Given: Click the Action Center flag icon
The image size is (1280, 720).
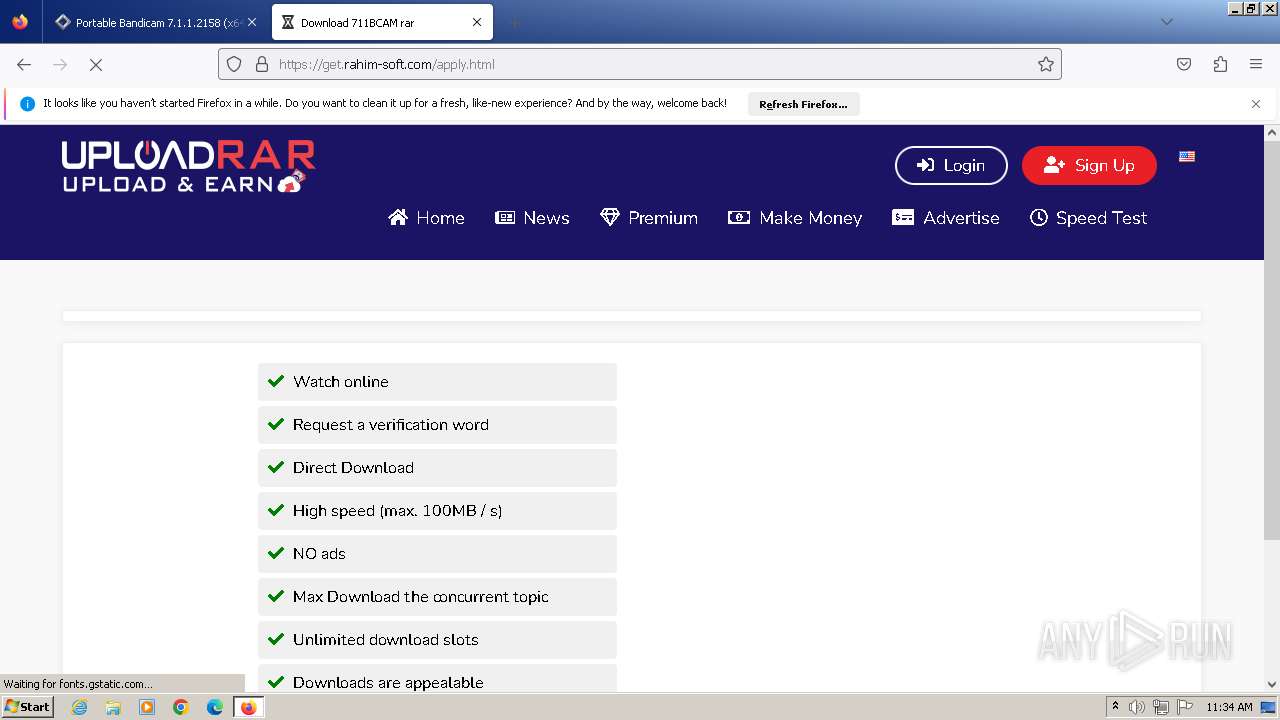Looking at the screenshot, I should click(1185, 707).
